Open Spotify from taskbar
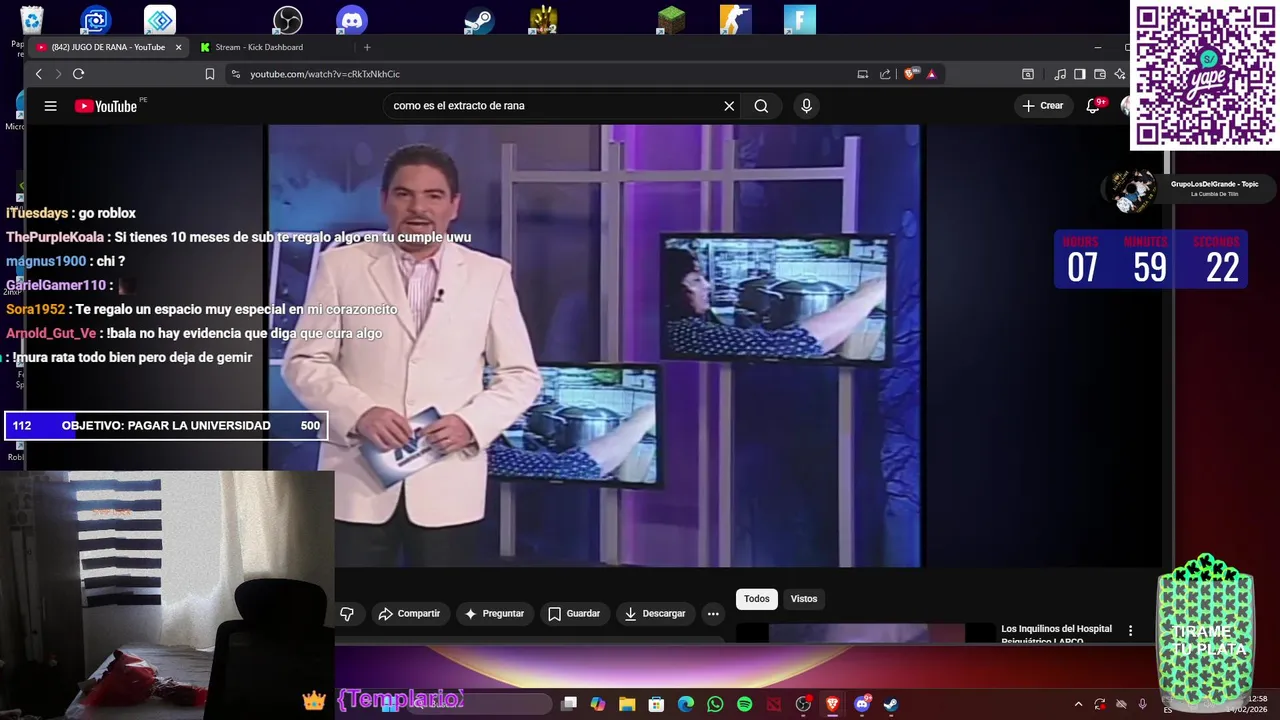 pyautogui.click(x=744, y=704)
